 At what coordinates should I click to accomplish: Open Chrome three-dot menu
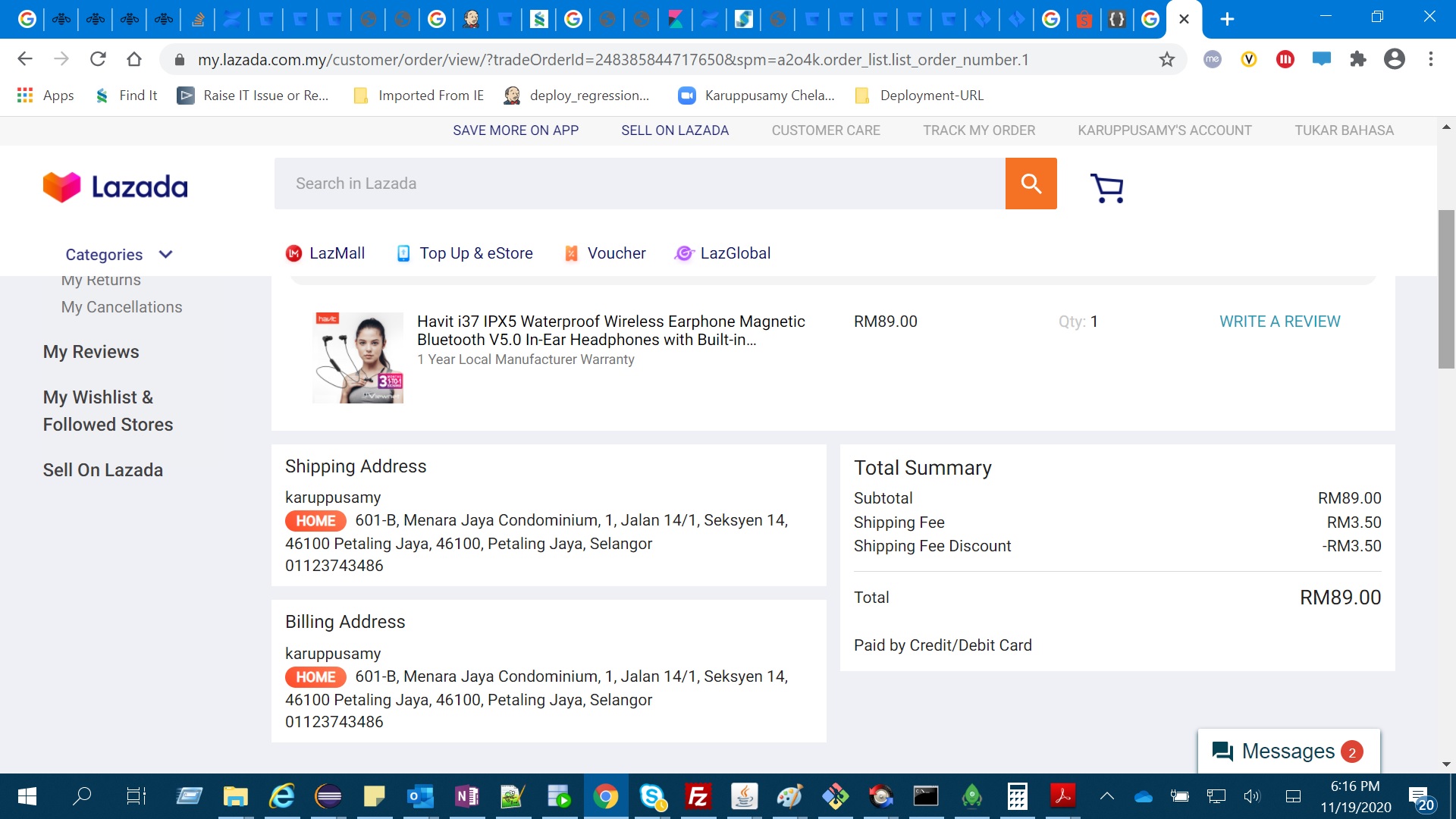point(1430,59)
